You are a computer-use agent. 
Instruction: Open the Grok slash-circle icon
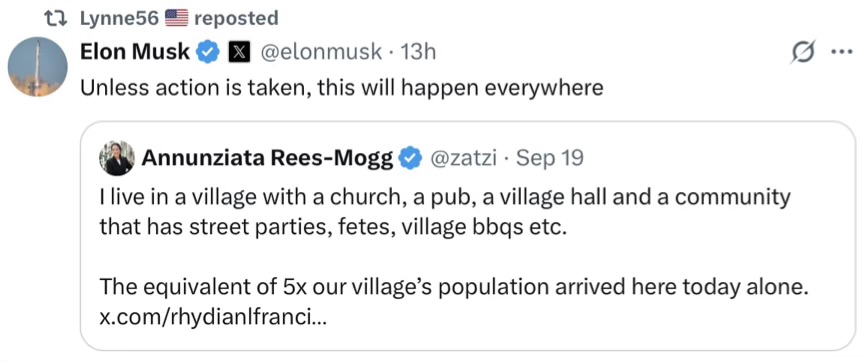click(803, 54)
